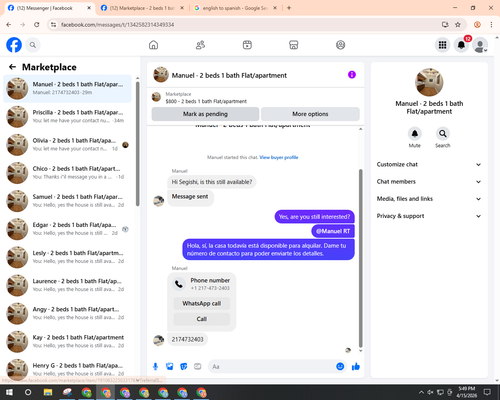
Task: Open the taskbar notification center icon
Action: (487, 392)
